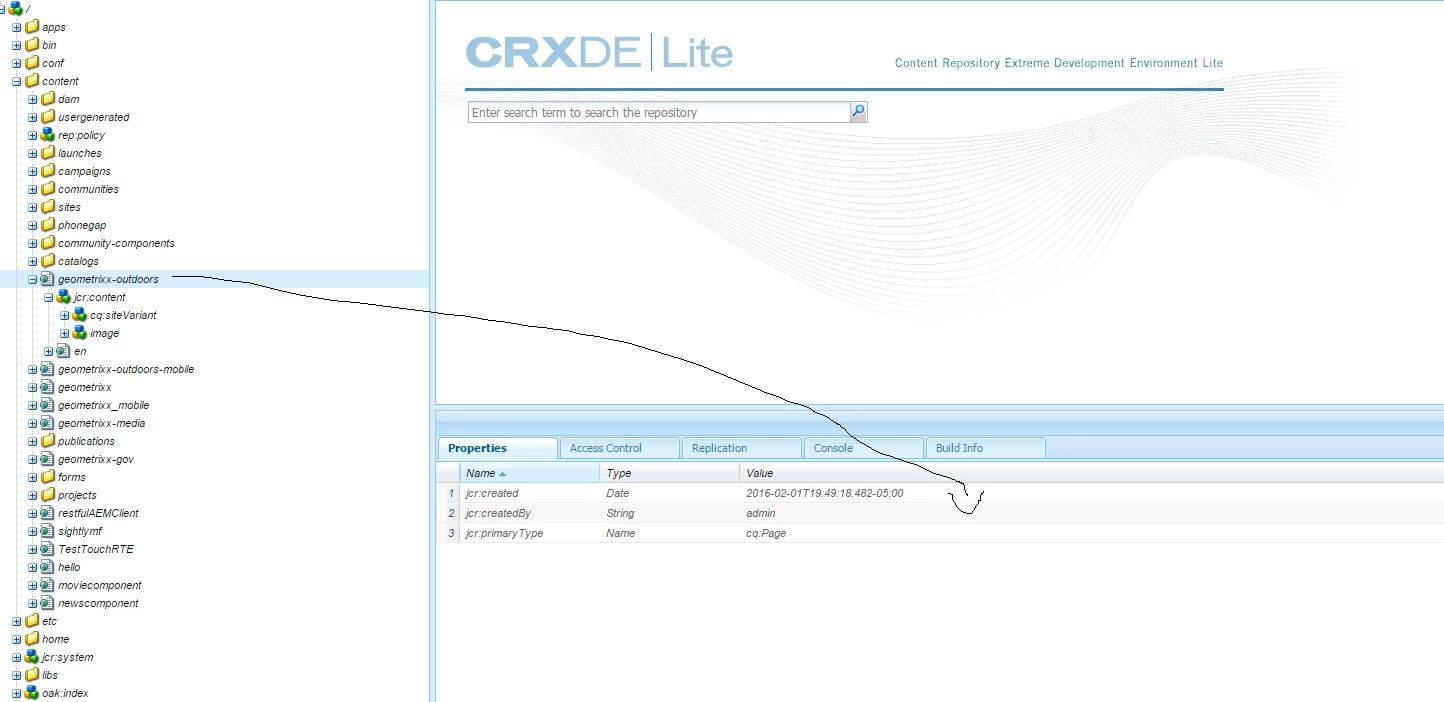
Task: Click the publications folder icon
Action: 48,441
